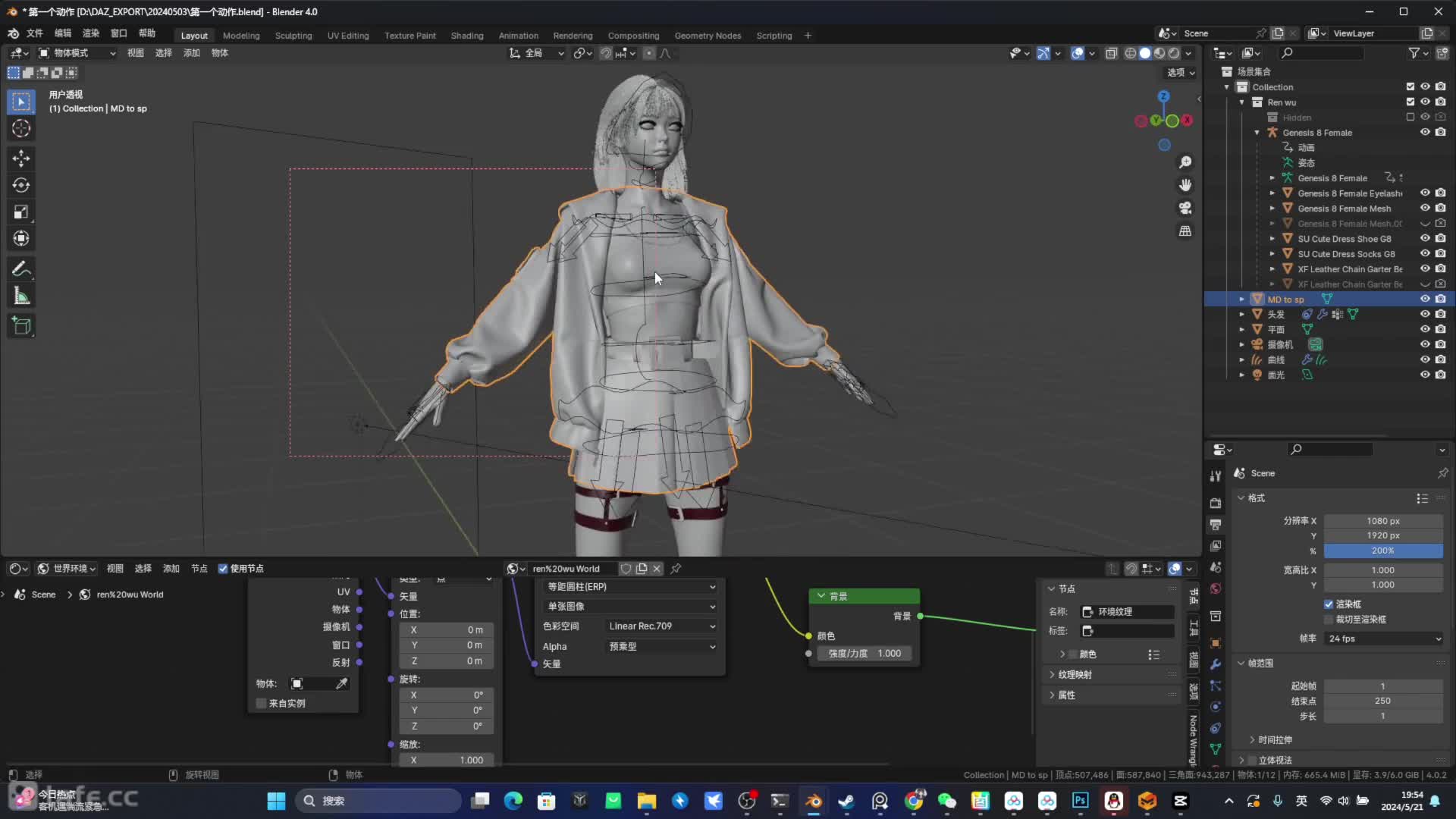Unlink the world datablock with X button

coord(657,569)
